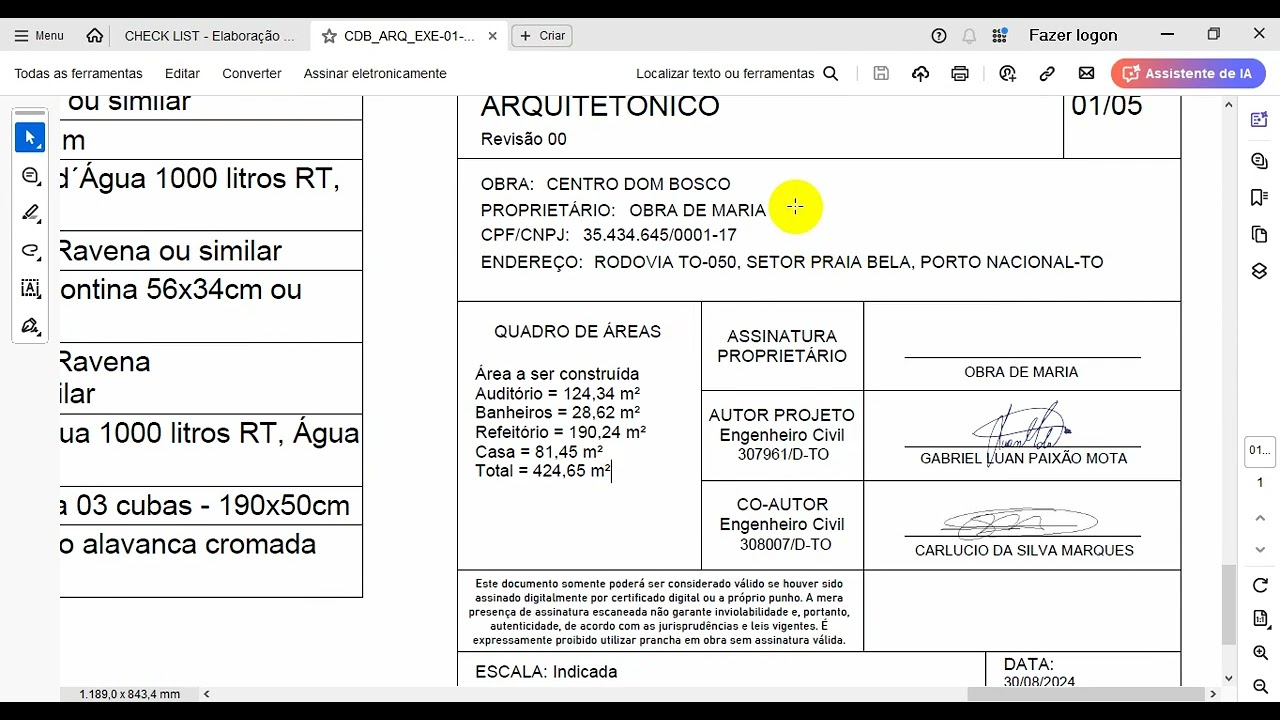The width and height of the screenshot is (1280, 720).
Task: Open the AI assistant panel in right sidebar
Action: pyautogui.click(x=1259, y=120)
